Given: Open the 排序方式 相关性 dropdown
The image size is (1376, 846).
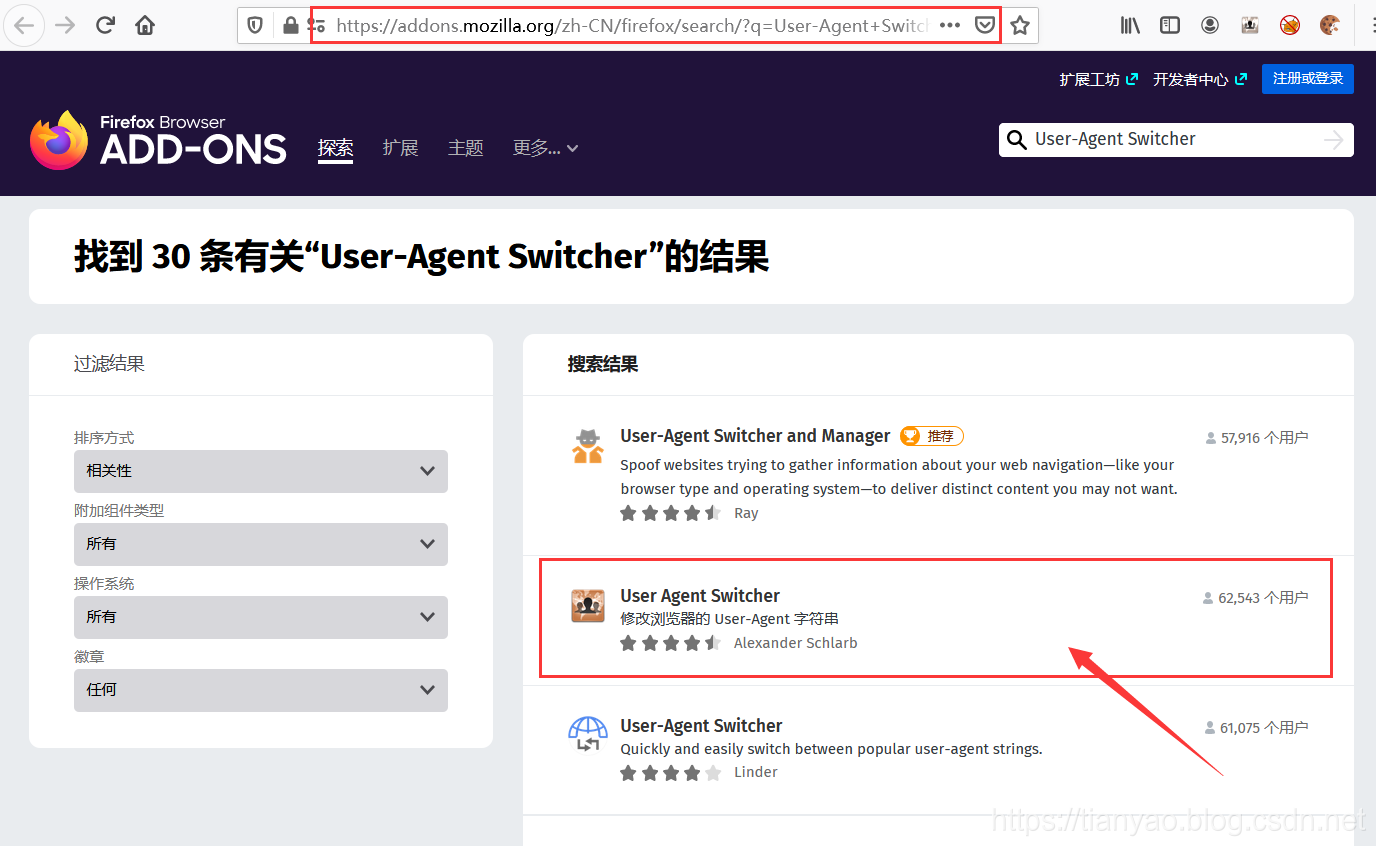Looking at the screenshot, I should click(261, 471).
